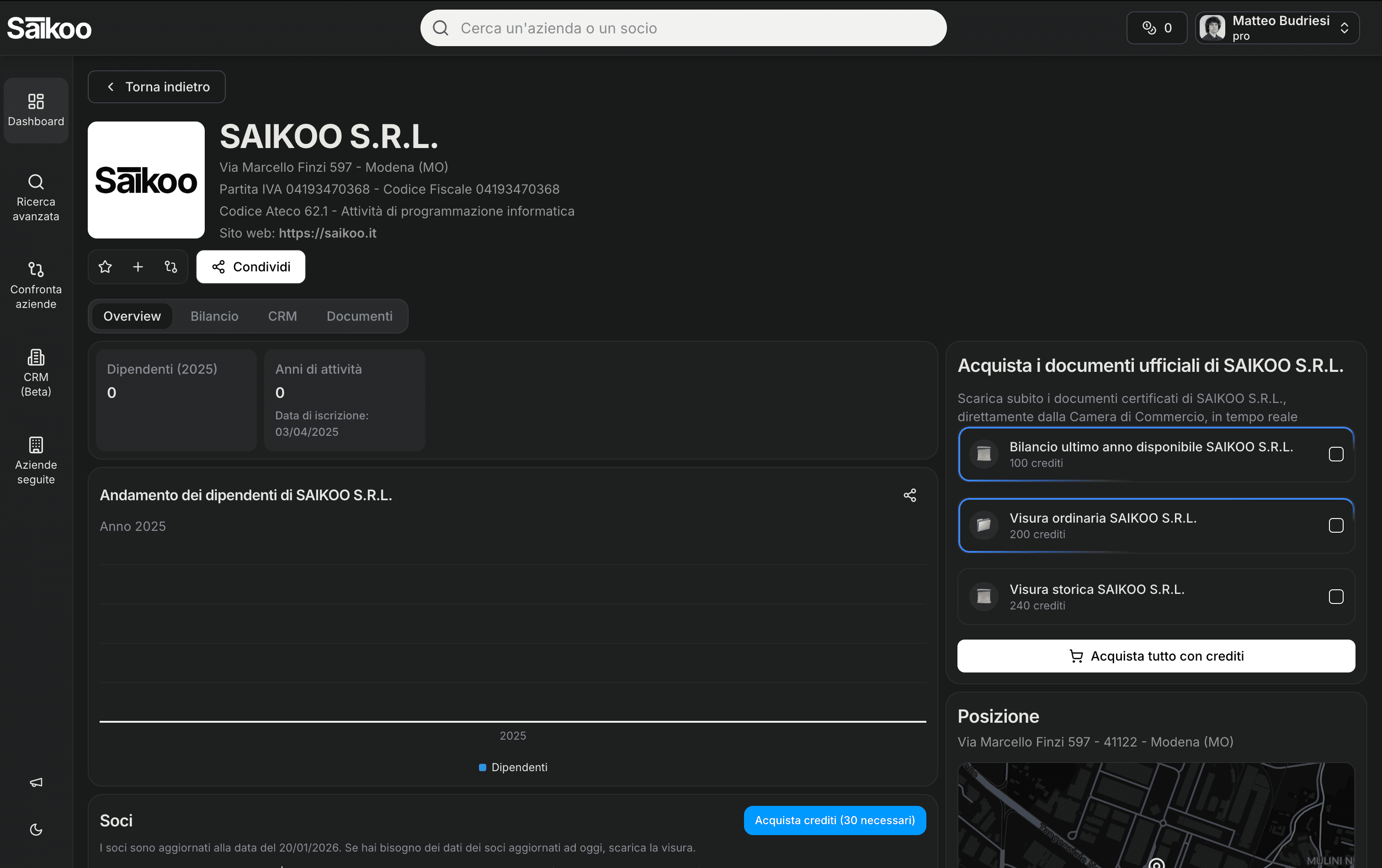This screenshot has width=1382, height=868.
Task: Go back with Torna indietro
Action: coord(157,87)
